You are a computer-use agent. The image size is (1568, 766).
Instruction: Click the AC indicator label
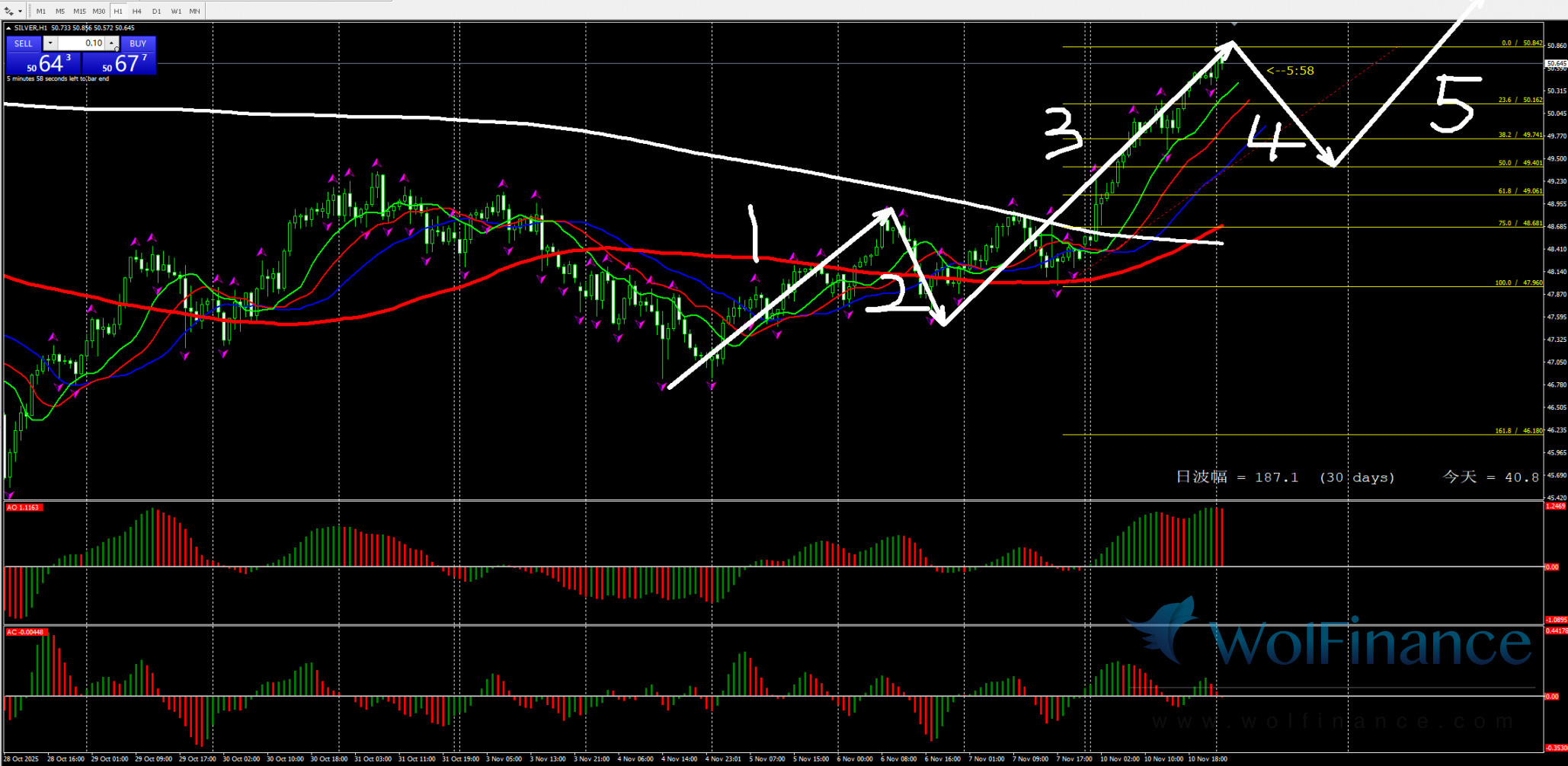(25, 633)
